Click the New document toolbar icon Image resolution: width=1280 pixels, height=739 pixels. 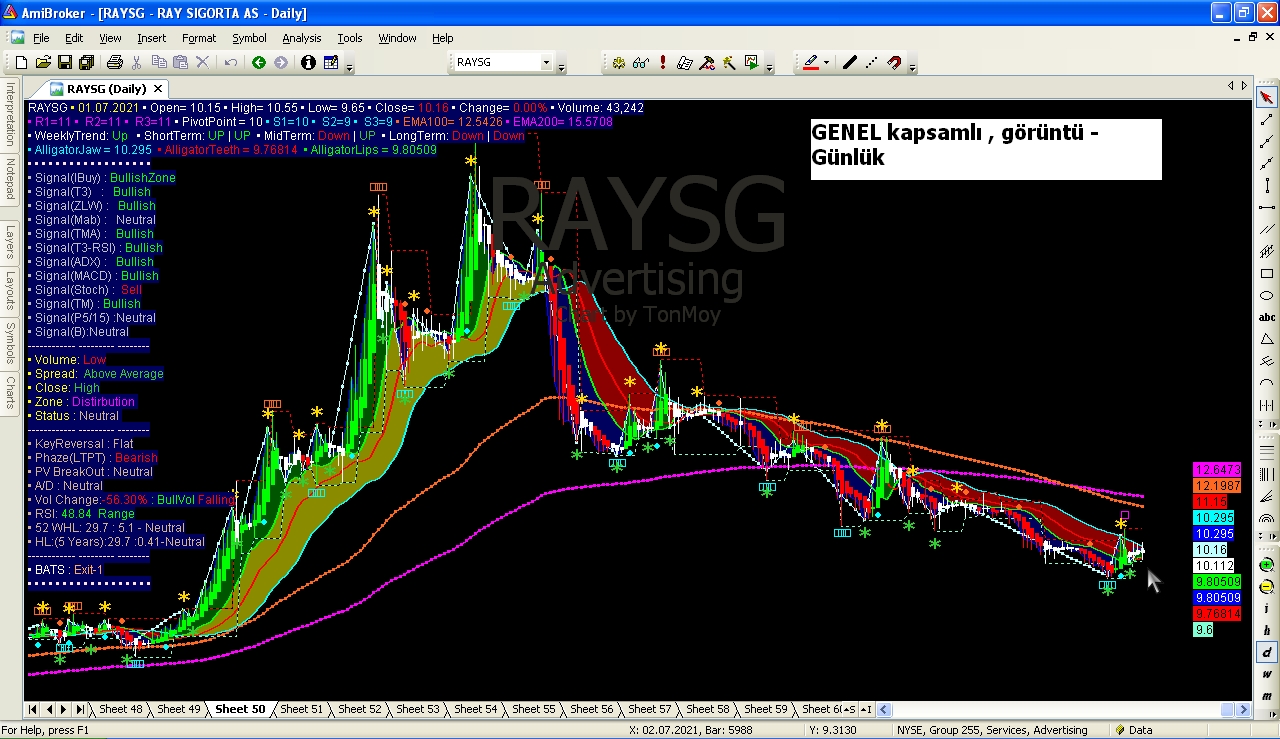tap(21, 62)
